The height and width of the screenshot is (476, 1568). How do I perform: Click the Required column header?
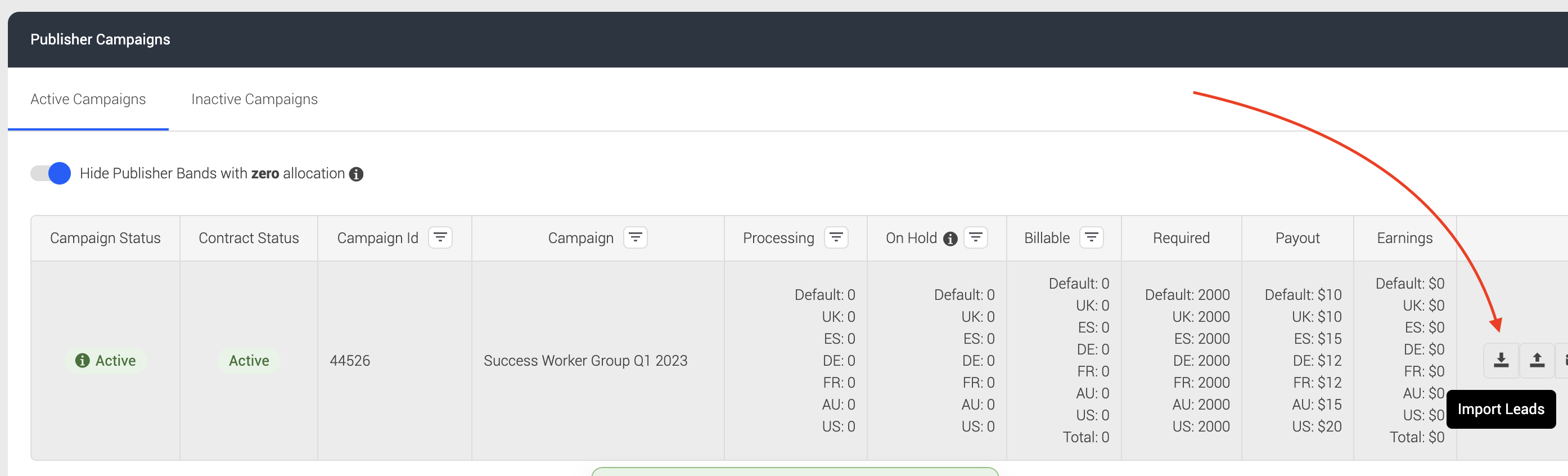tap(1181, 237)
